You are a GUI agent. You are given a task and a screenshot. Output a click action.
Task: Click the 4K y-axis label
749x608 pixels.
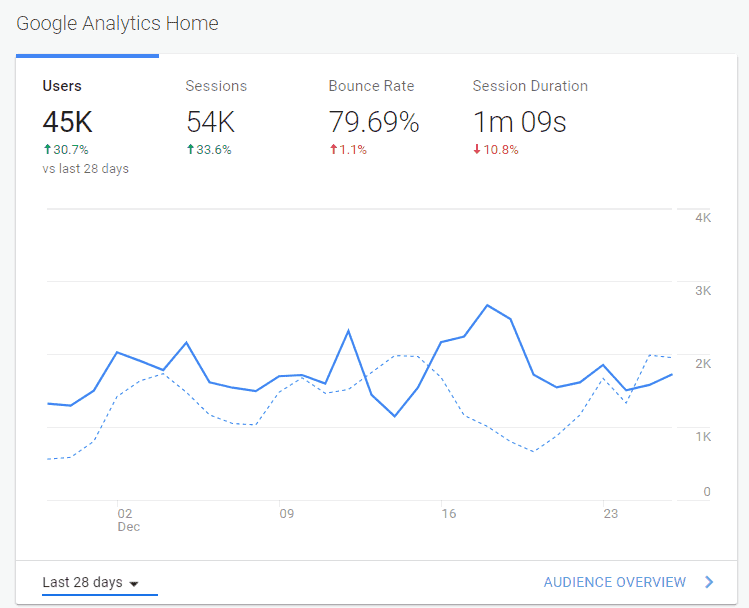(x=703, y=218)
